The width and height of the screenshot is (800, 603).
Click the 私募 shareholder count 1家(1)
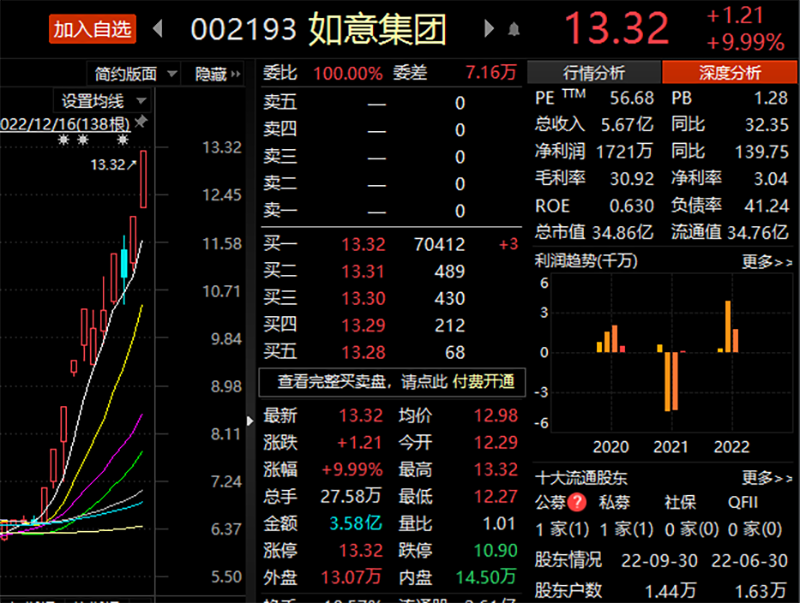tap(627, 530)
